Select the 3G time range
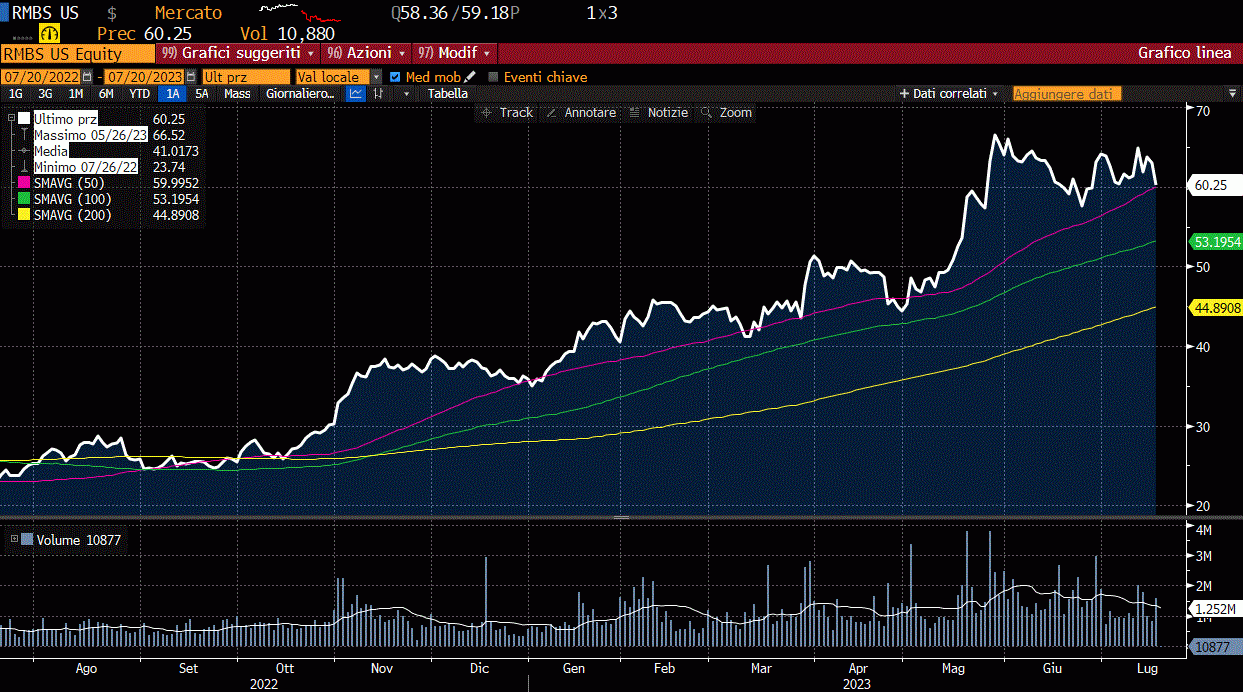 [x=46, y=93]
